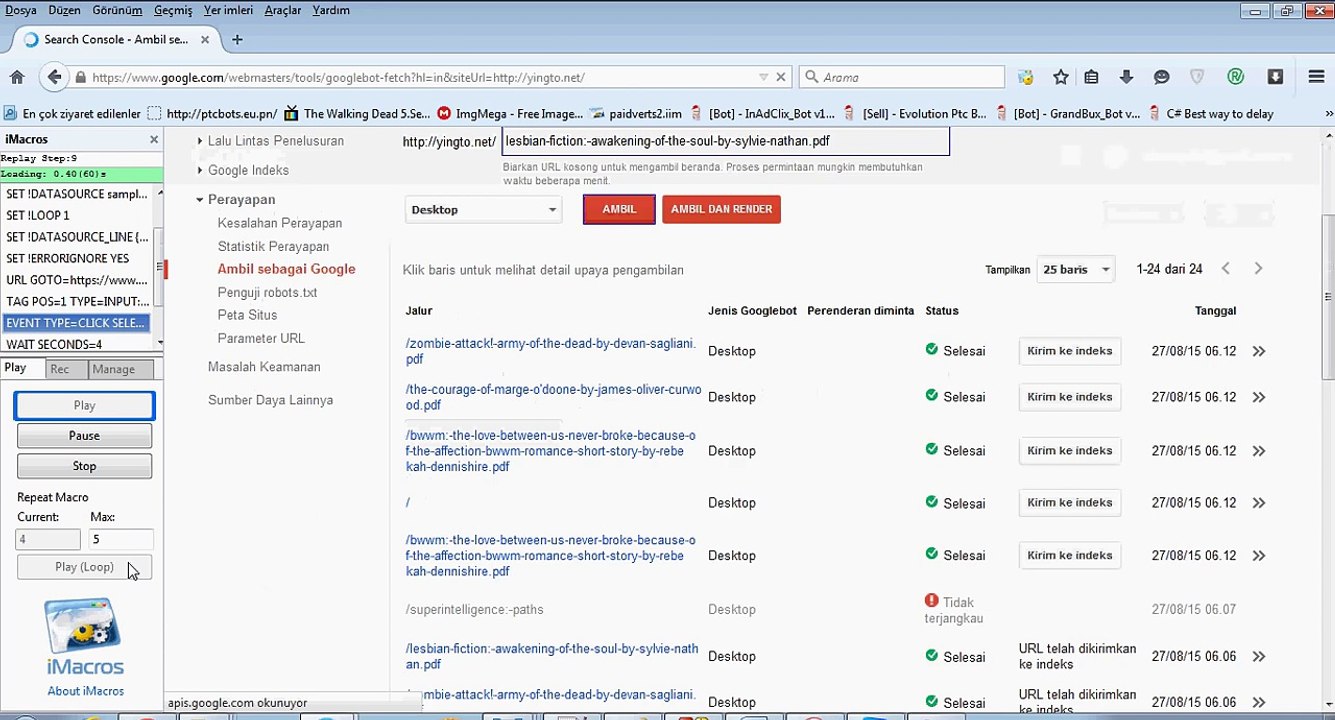Open the Yer imleri menu
The width and height of the screenshot is (1335, 720).
229,10
